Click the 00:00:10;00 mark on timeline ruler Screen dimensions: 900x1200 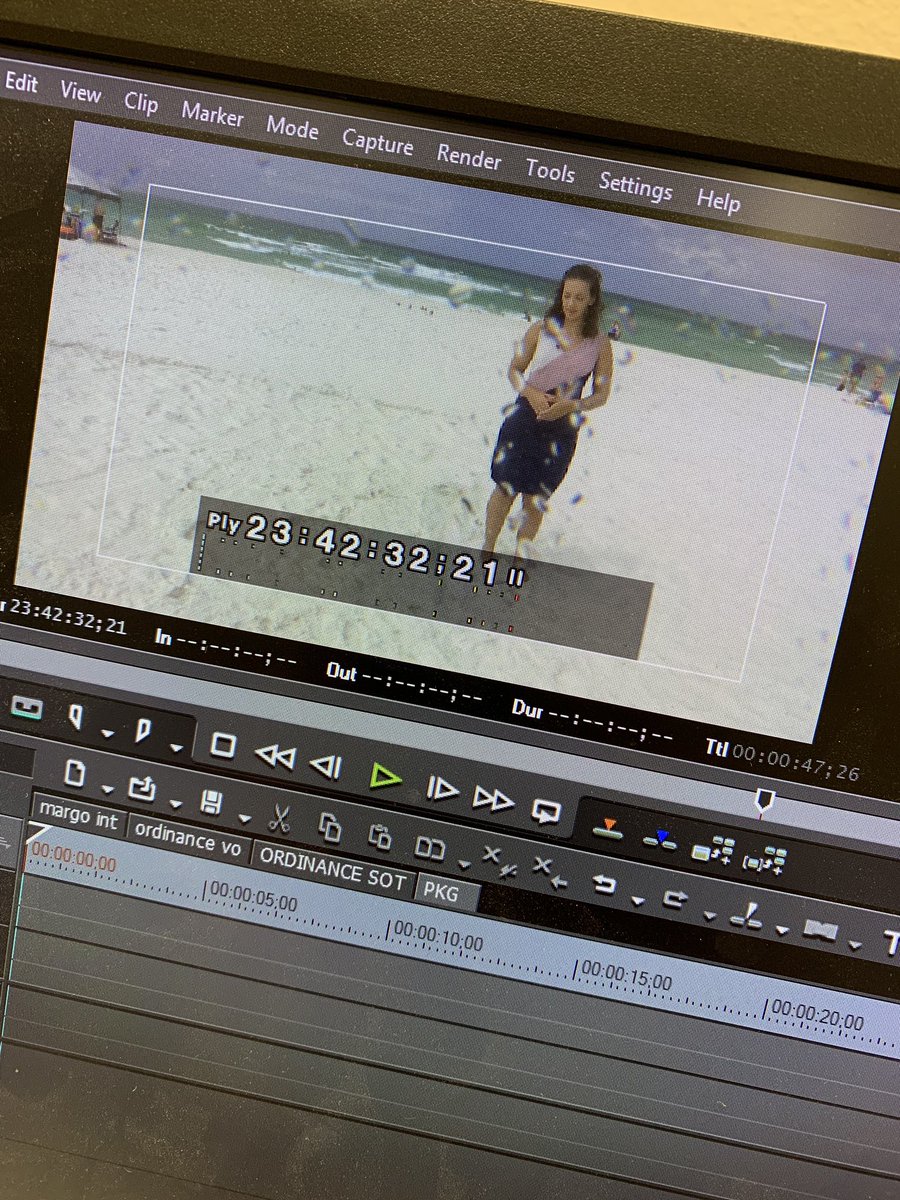pos(438,935)
